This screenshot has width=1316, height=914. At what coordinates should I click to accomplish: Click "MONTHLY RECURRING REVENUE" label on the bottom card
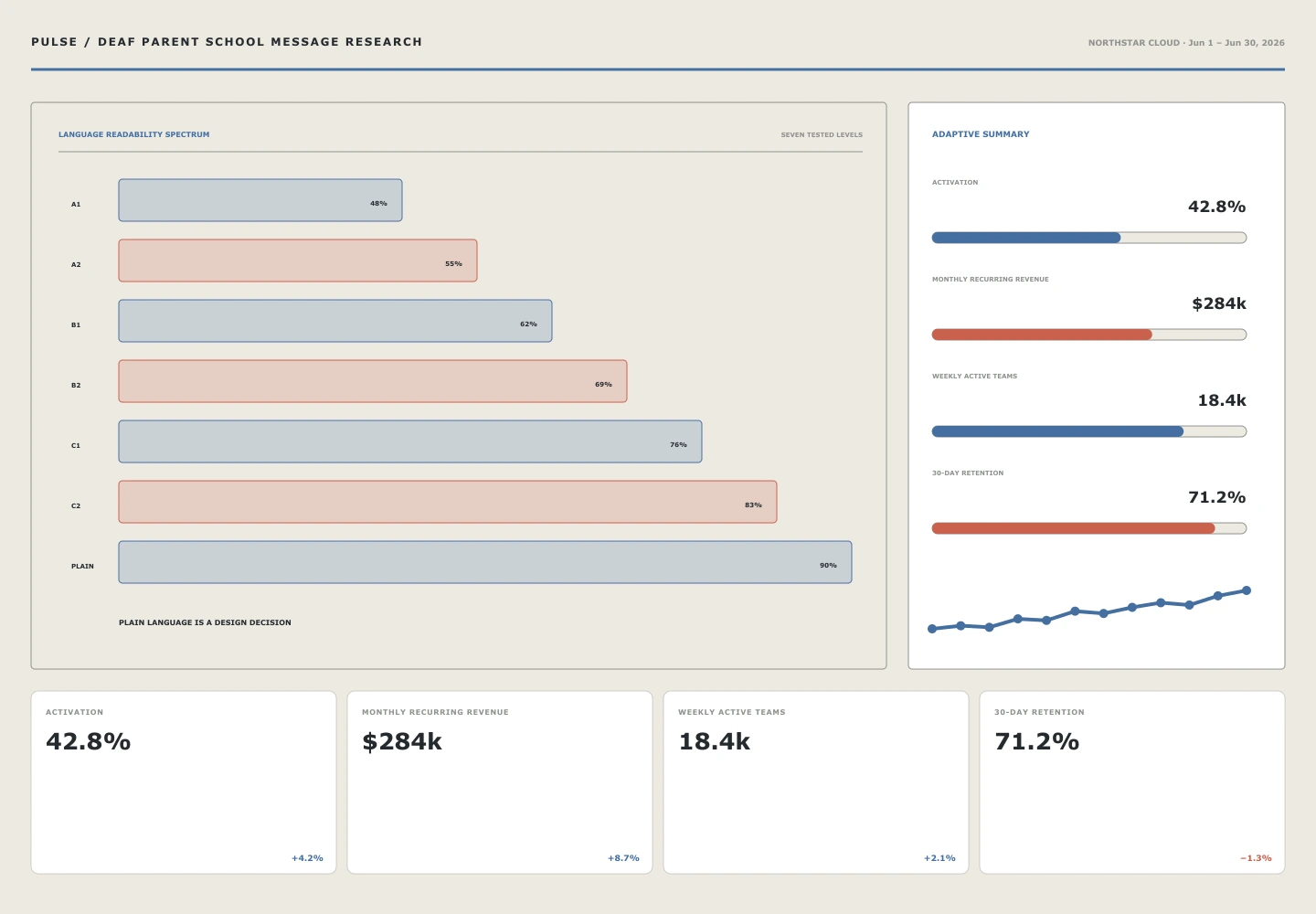[x=435, y=712]
